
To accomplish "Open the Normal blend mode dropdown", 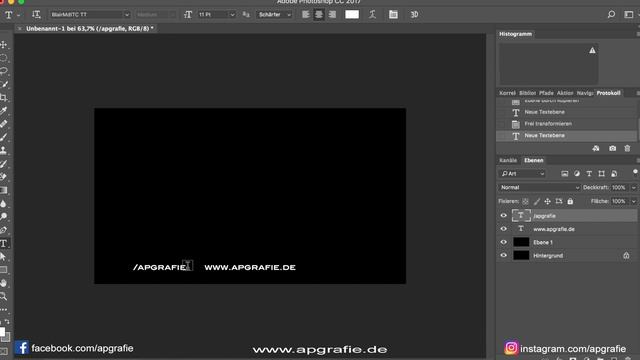I will point(539,187).
